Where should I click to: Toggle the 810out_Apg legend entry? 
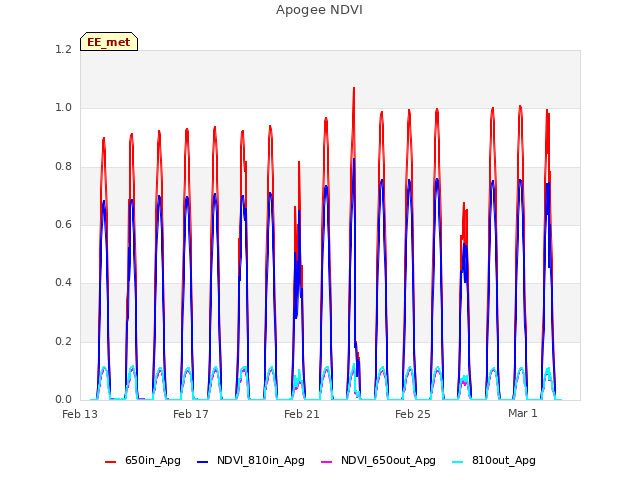pos(494,460)
